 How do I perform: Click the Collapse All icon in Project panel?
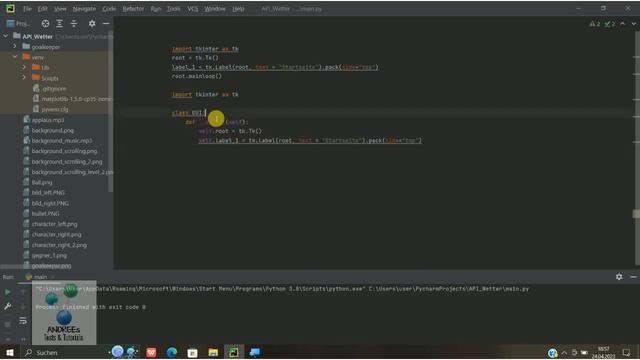tap(74, 24)
